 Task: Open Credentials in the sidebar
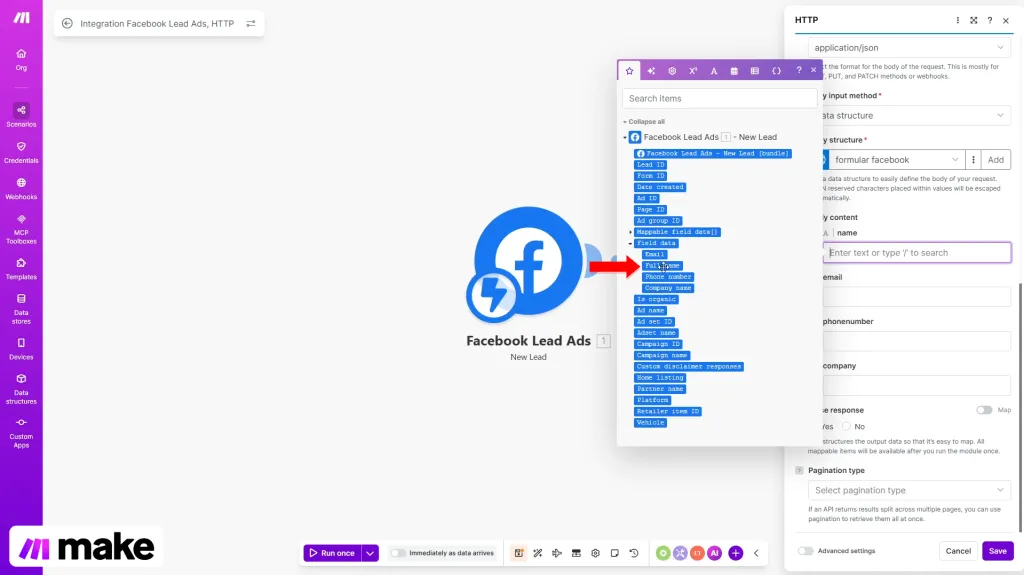click(21, 152)
